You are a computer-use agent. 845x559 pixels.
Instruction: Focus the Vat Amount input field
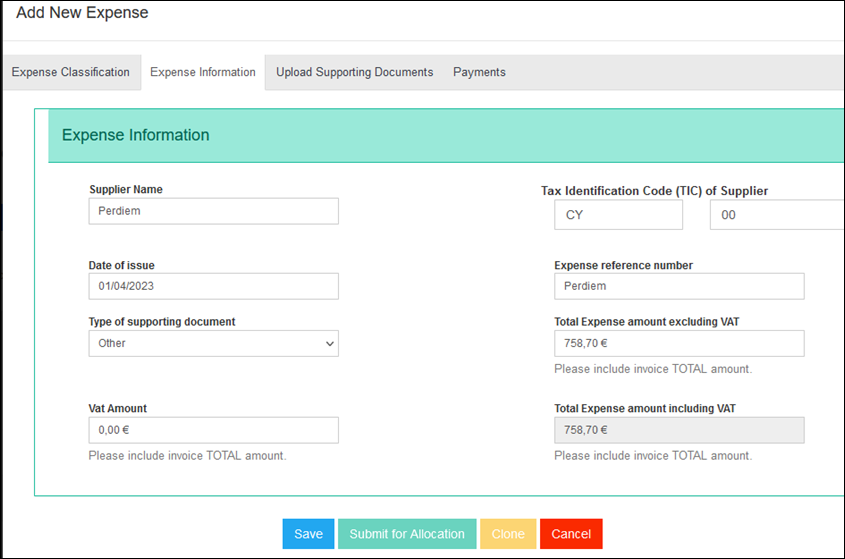[x=213, y=430]
